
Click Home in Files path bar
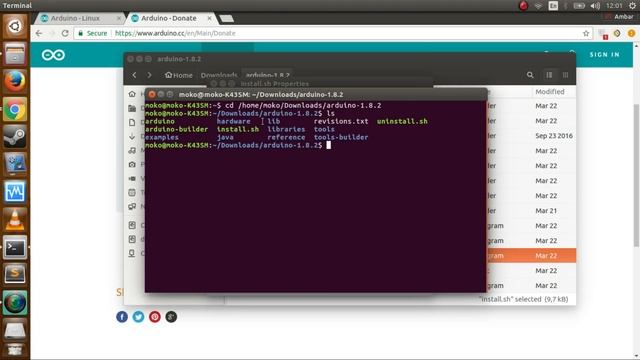click(x=179, y=75)
